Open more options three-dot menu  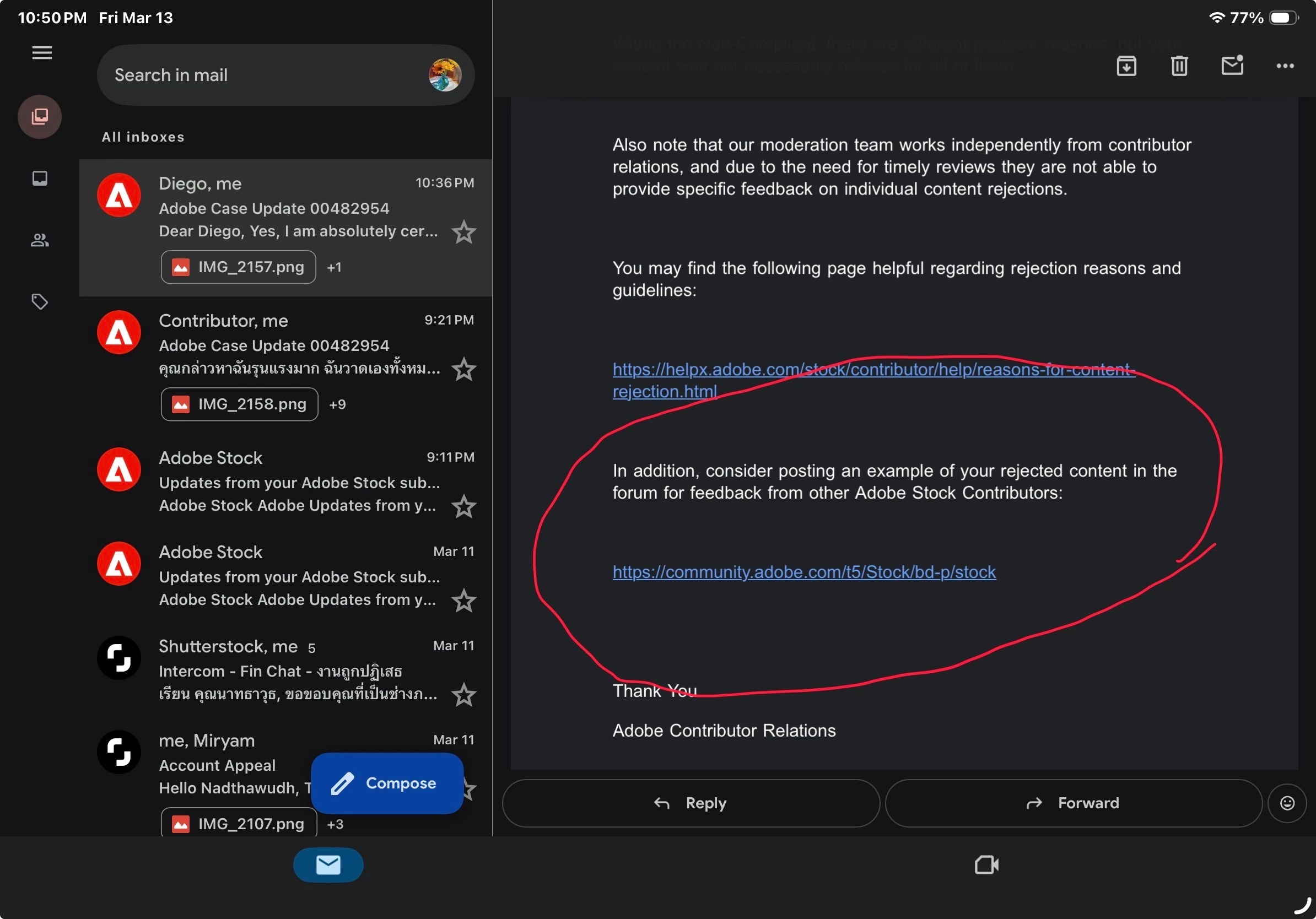tap(1285, 66)
